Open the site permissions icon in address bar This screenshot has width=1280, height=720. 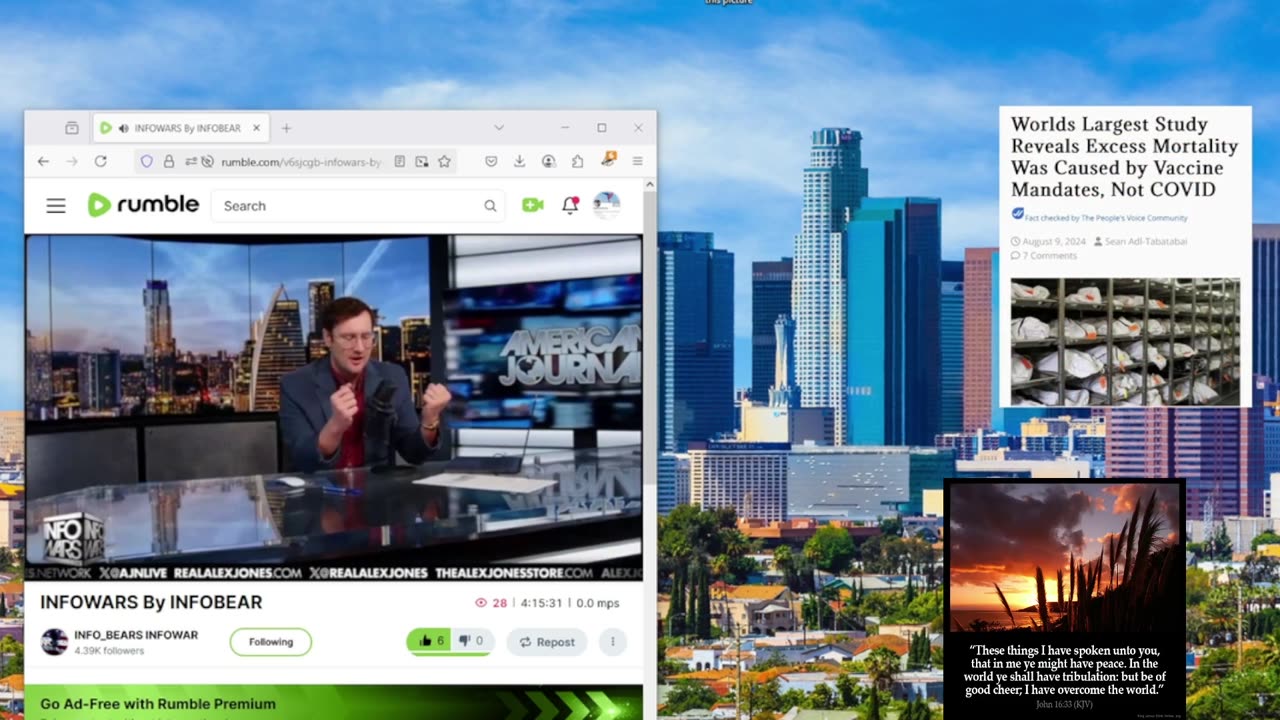tap(189, 161)
